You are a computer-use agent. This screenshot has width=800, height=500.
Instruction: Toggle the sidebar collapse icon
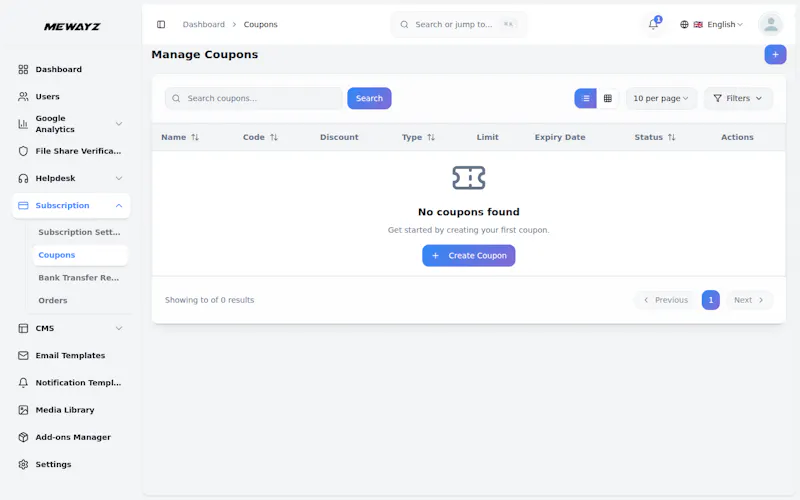[x=161, y=24]
